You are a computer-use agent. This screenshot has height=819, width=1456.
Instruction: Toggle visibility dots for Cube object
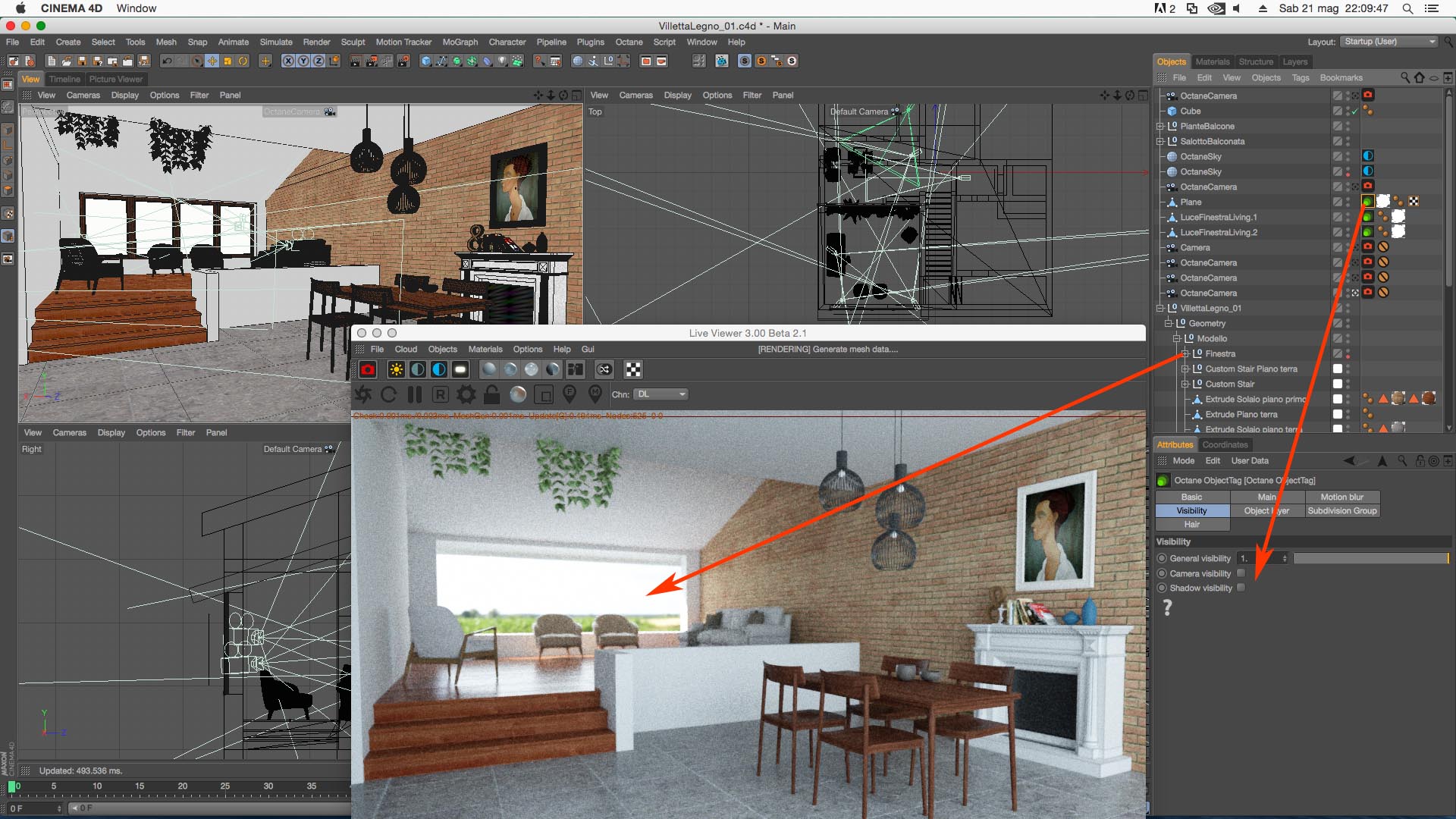tap(1348, 111)
